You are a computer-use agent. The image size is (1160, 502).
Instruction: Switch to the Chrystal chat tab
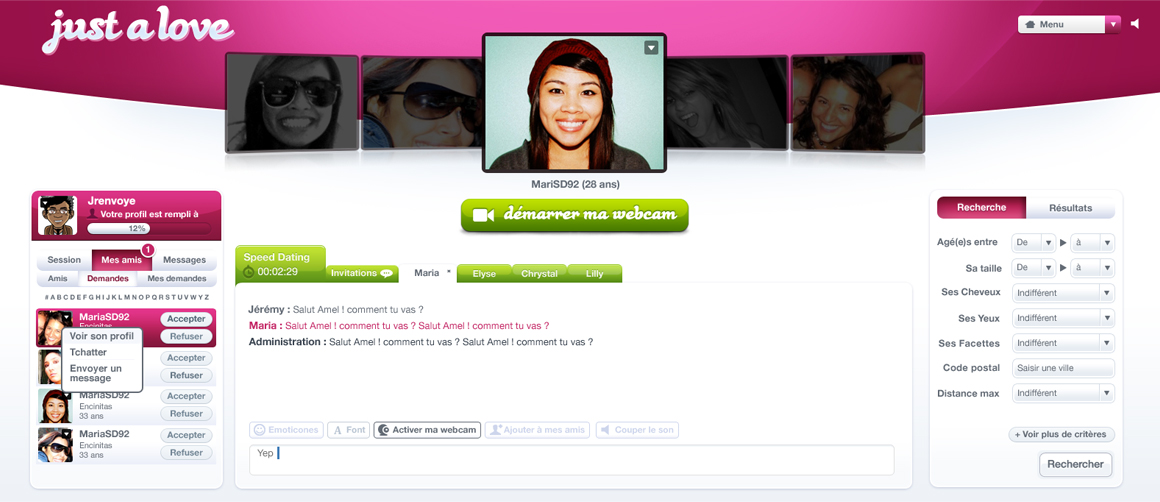click(x=539, y=274)
